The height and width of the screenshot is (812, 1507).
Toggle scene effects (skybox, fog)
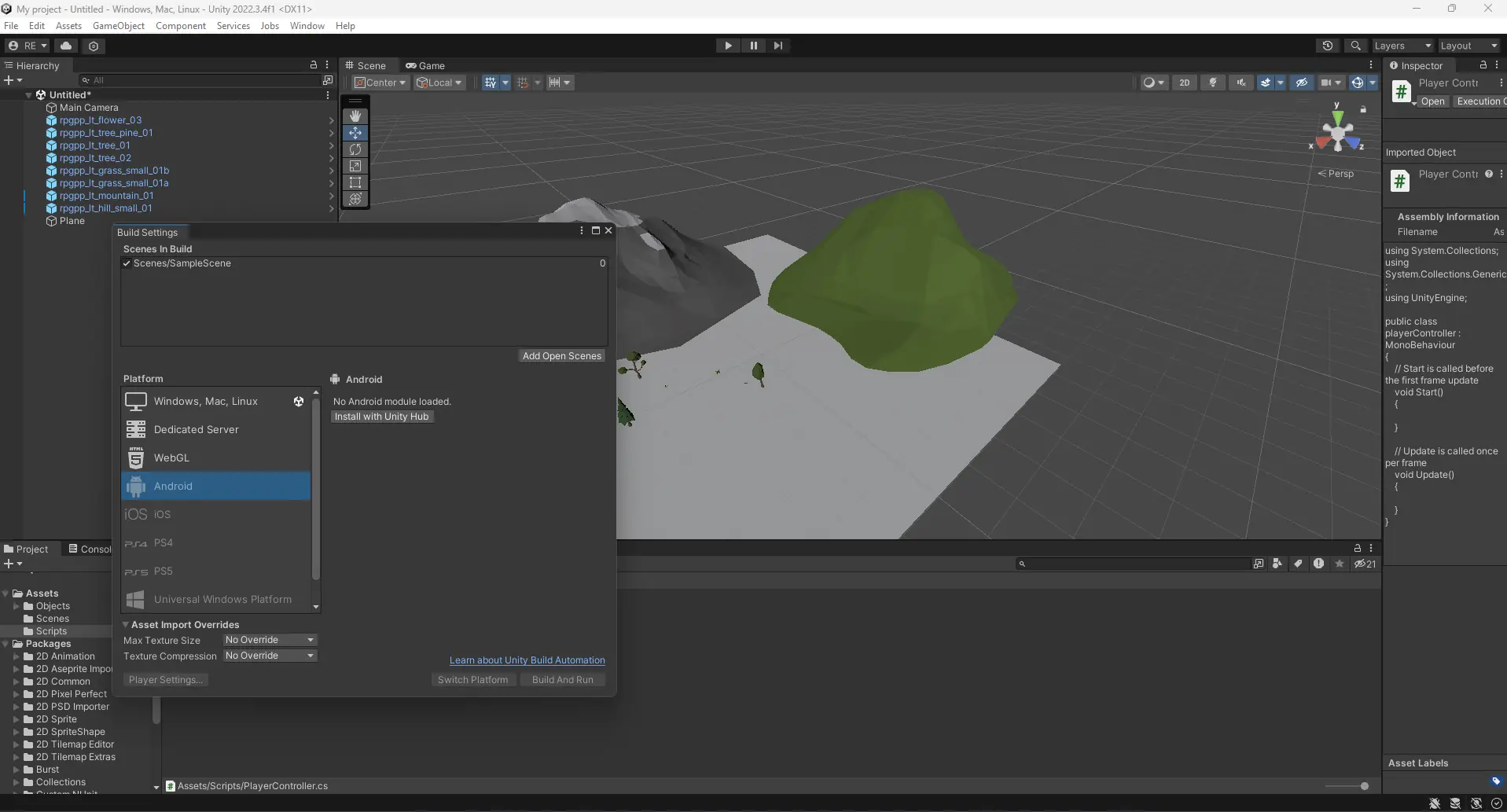tap(1265, 83)
